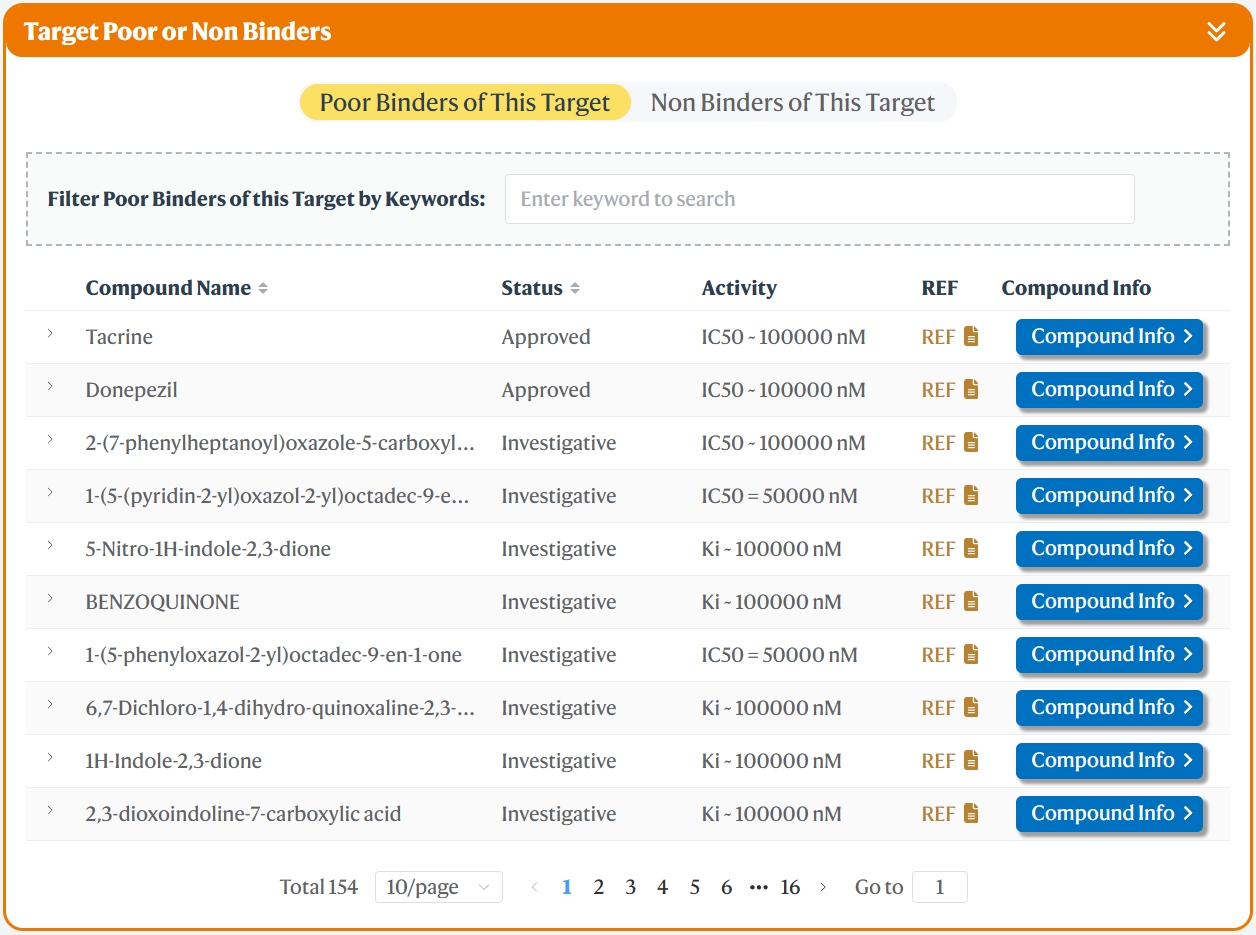Click BENZOQUINONE compound name text
The width and height of the screenshot is (1256, 935).
[163, 602]
